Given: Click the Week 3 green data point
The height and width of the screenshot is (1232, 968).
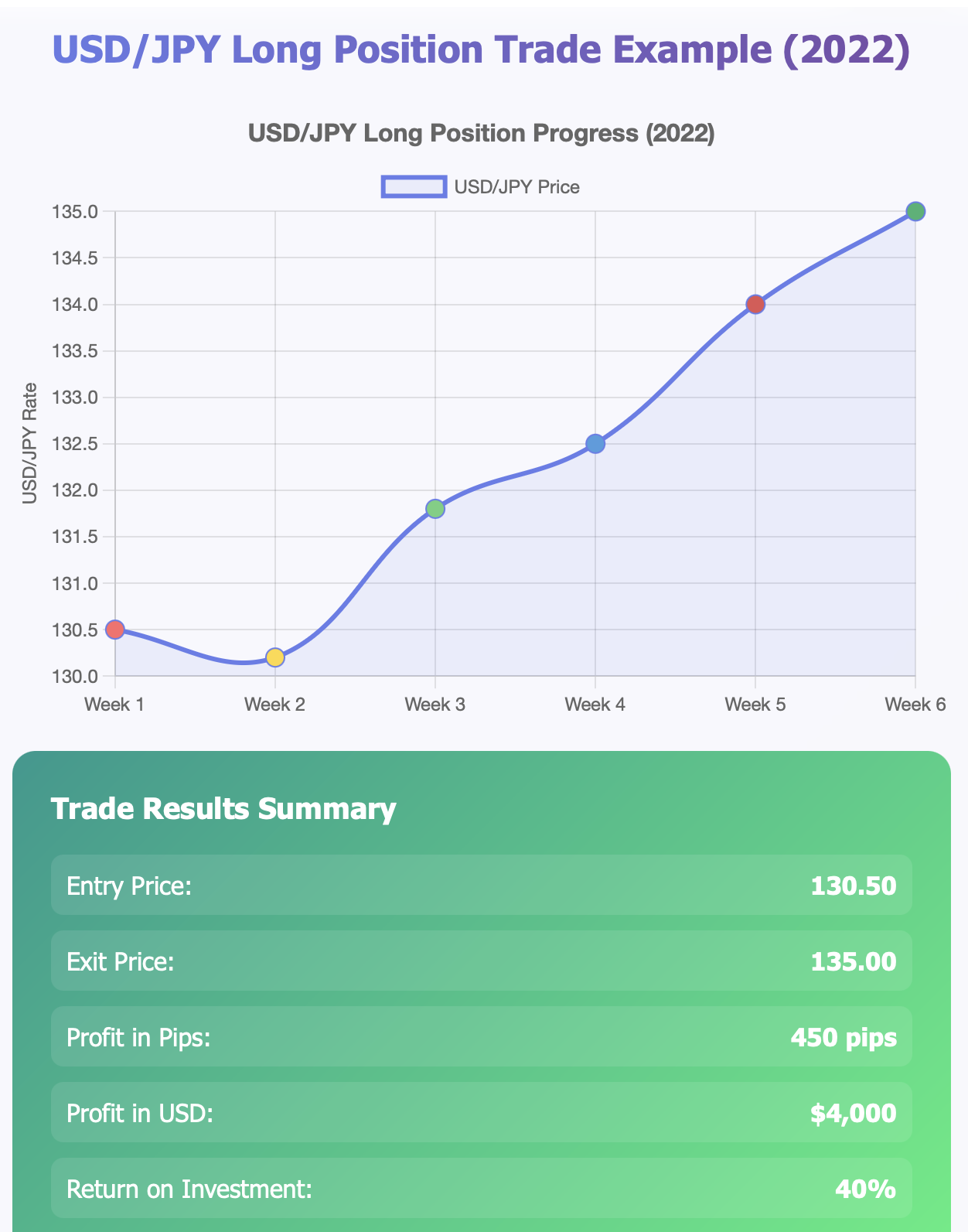Looking at the screenshot, I should click(x=435, y=508).
